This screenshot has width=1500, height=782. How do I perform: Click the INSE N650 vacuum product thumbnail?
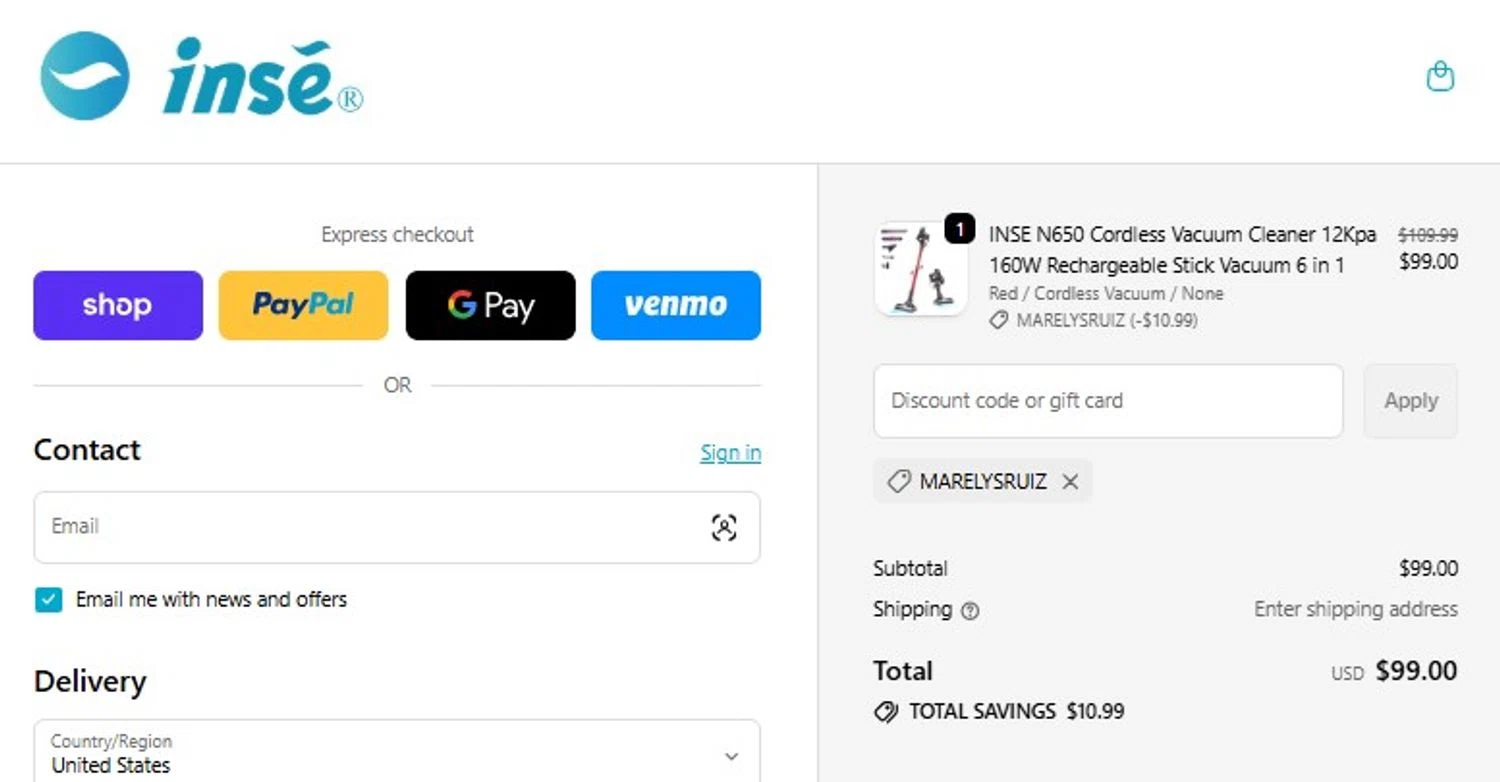(920, 268)
